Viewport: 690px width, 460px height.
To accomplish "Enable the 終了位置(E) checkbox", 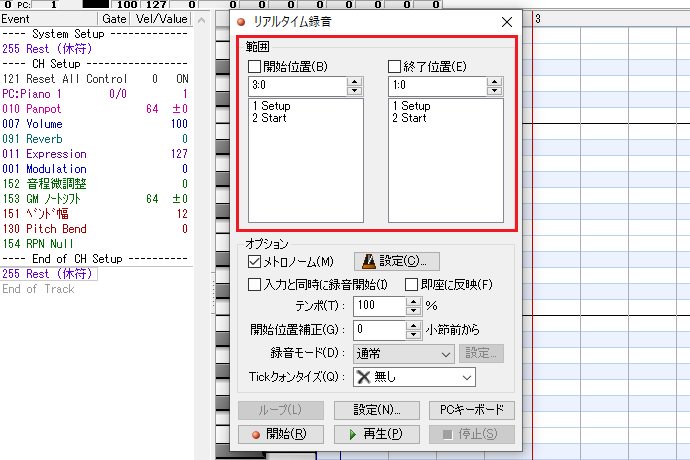I will [x=395, y=67].
